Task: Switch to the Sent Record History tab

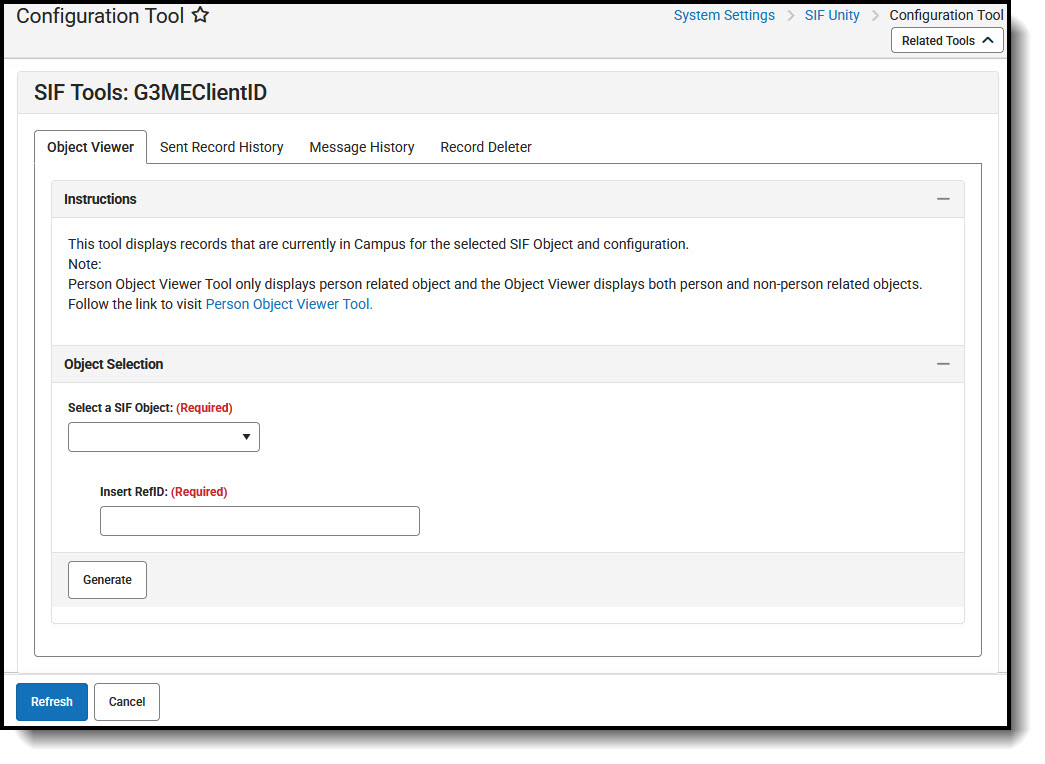Action: [221, 147]
